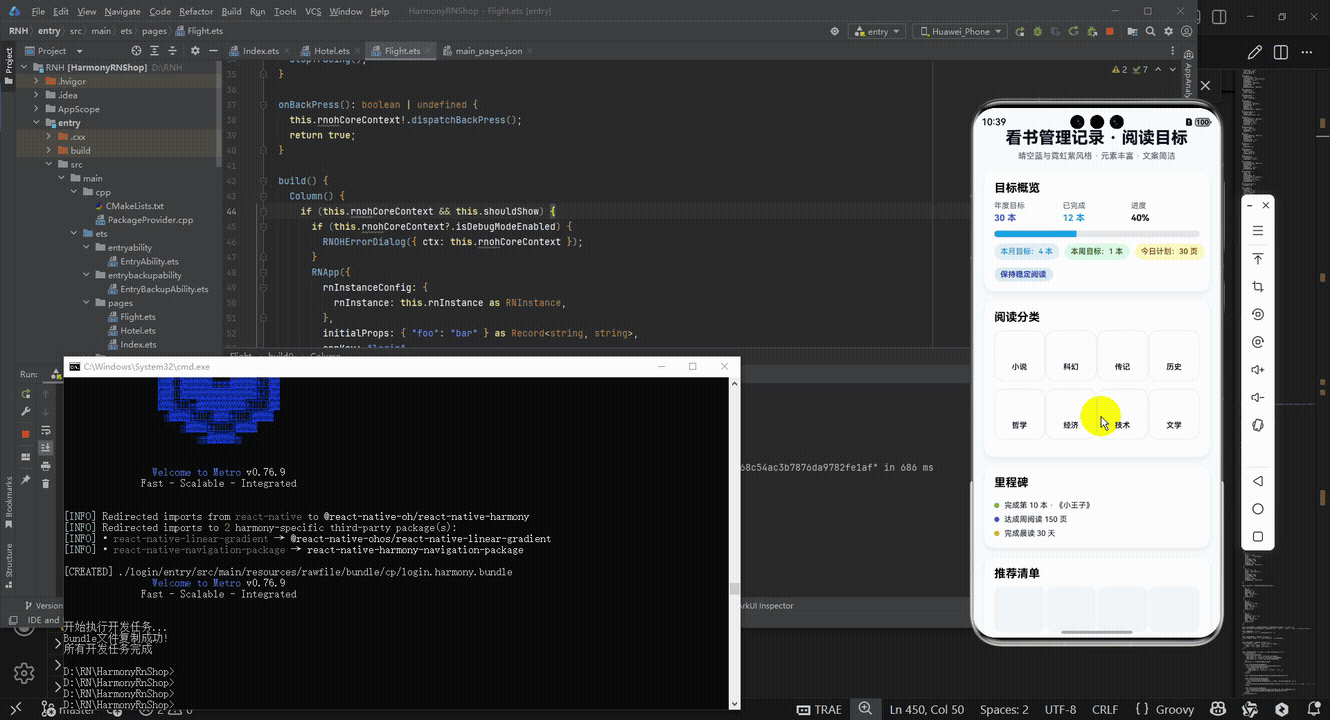
Task: Click emulator back triangle button
Action: (1258, 481)
